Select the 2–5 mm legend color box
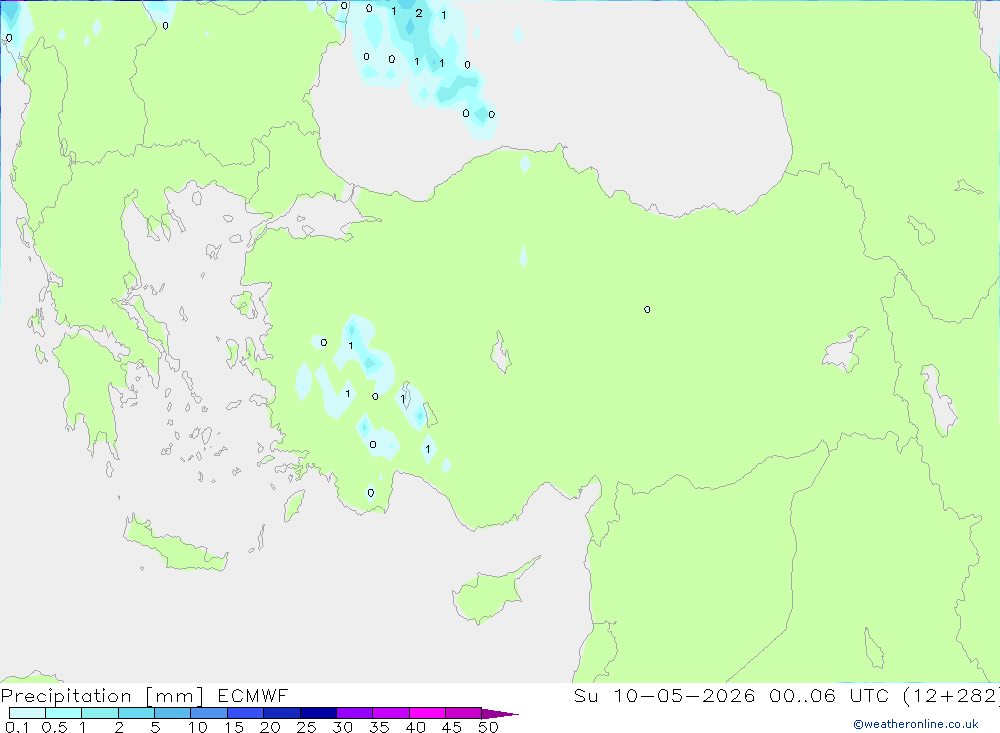 pyautogui.click(x=136, y=713)
